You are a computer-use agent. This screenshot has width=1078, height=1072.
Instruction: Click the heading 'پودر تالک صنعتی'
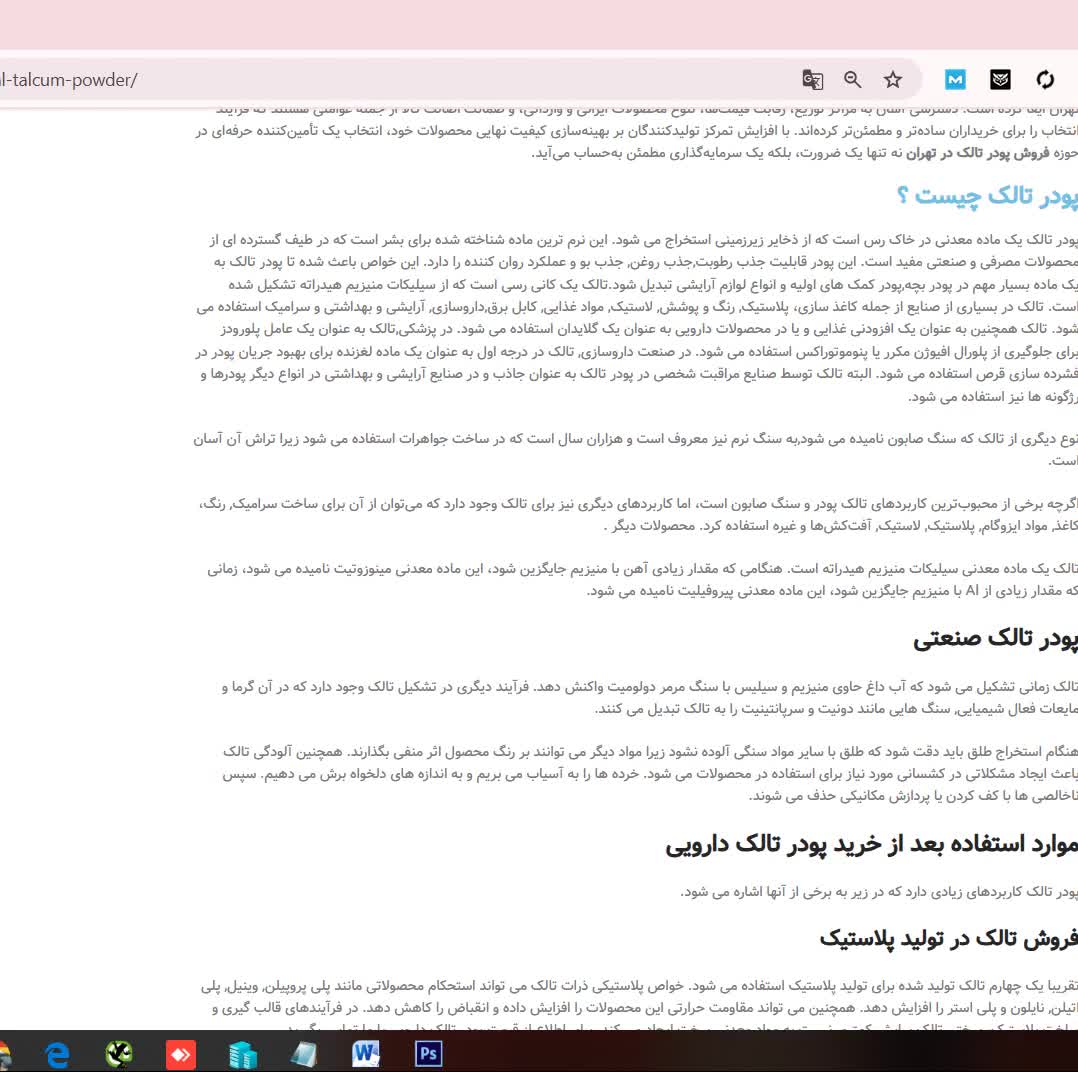point(995,639)
